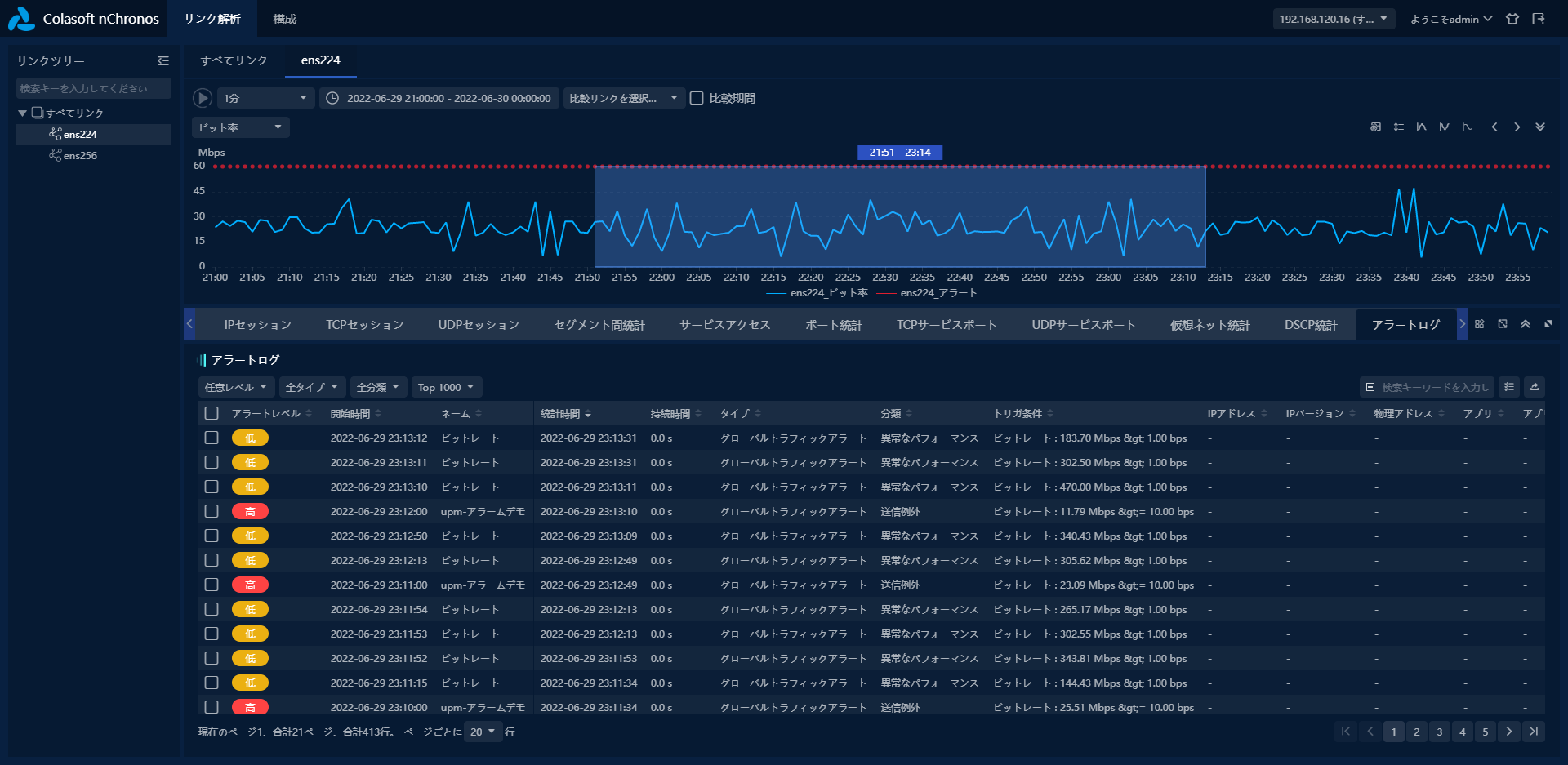The image size is (1568, 765).
Task: Open the 構成 menu tab
Action: 284,19
